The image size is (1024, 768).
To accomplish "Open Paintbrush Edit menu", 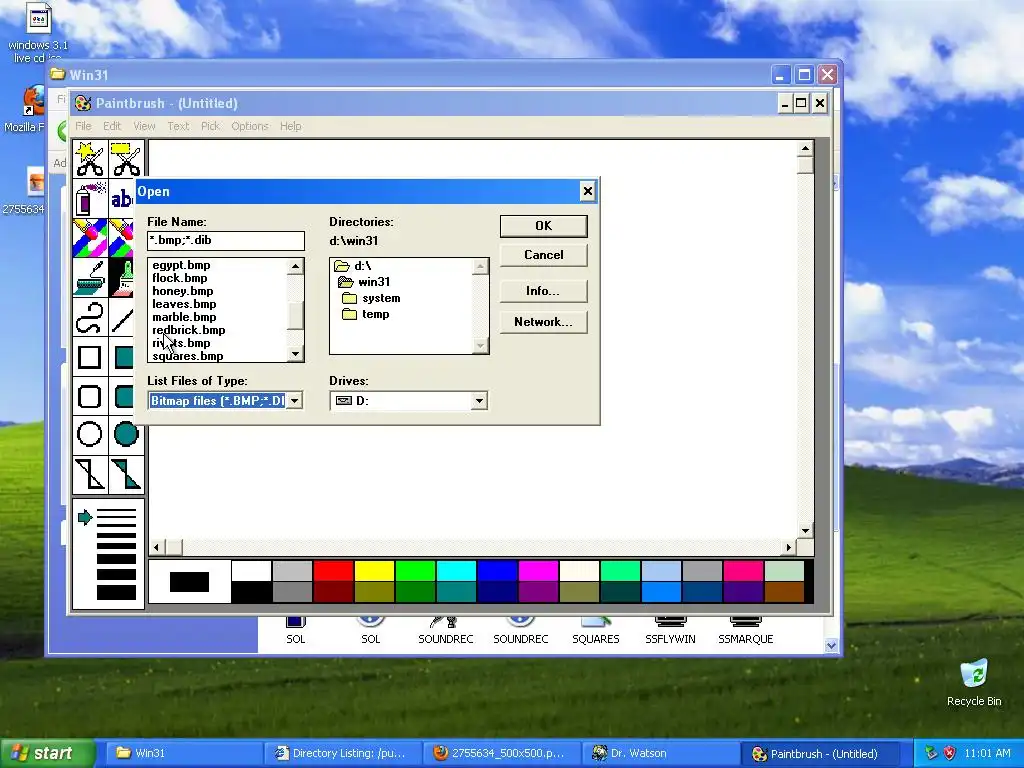I will (x=112, y=126).
